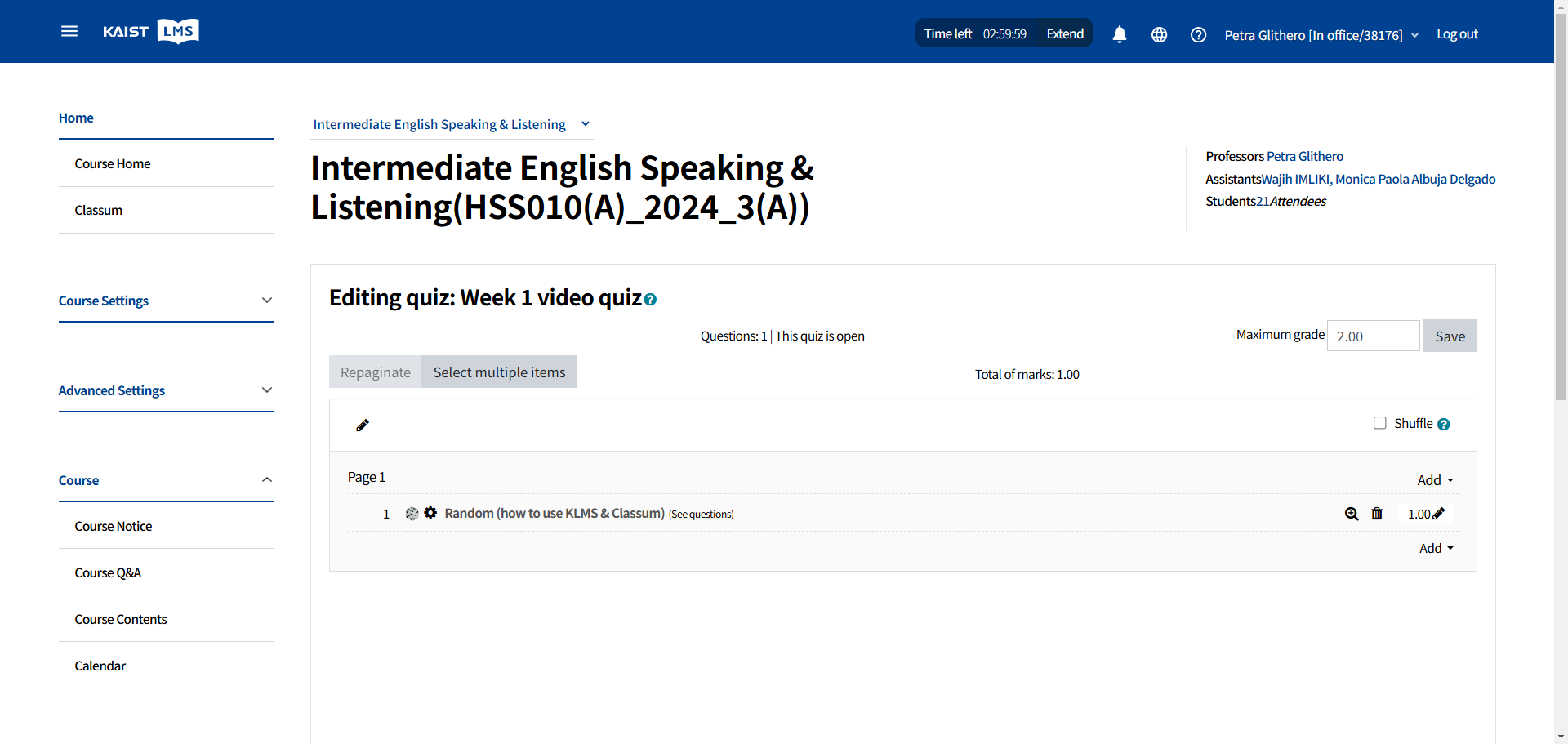
Task: Open the Page 1 Add dropdown
Action: pos(1435,480)
